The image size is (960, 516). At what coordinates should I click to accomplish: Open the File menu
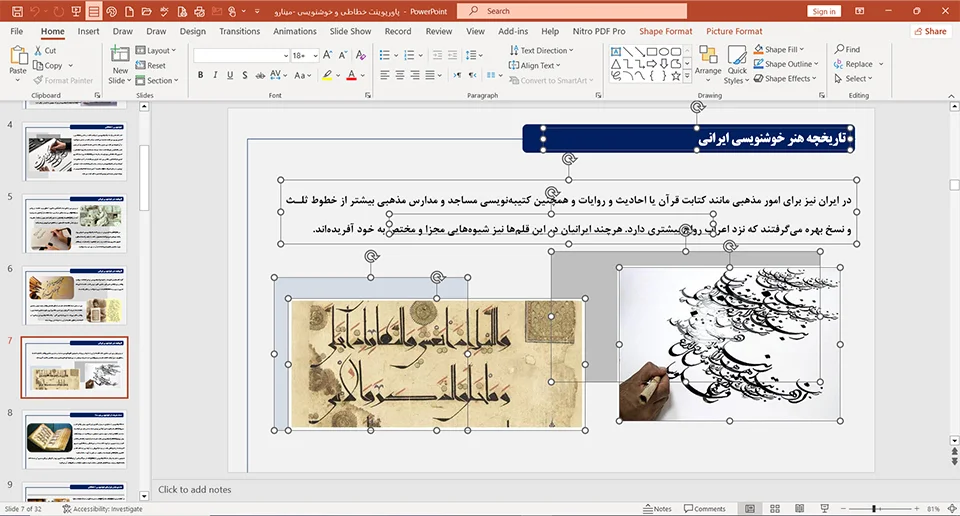(x=17, y=31)
